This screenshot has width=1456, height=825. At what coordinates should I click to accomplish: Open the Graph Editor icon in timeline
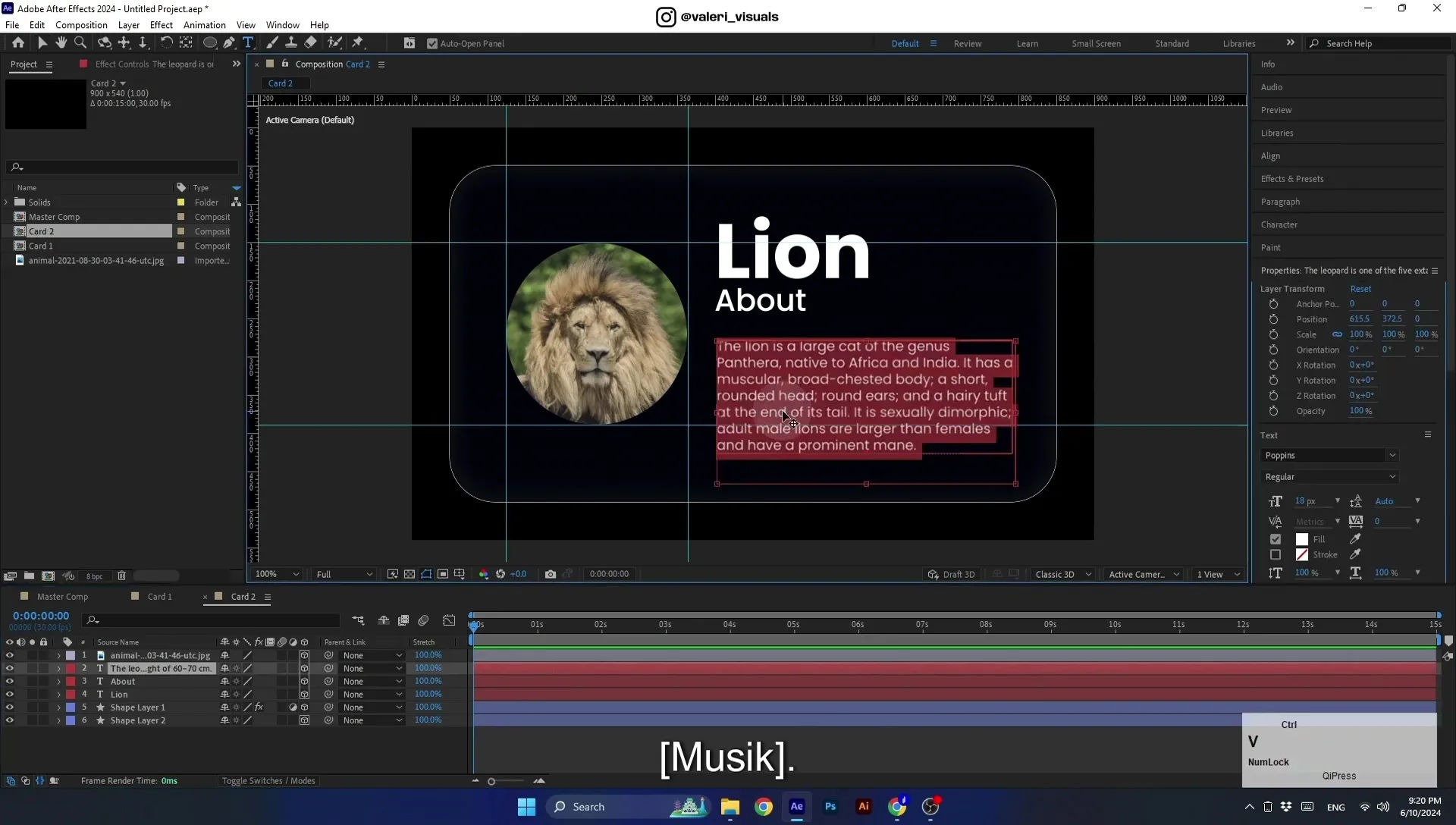pos(449,620)
